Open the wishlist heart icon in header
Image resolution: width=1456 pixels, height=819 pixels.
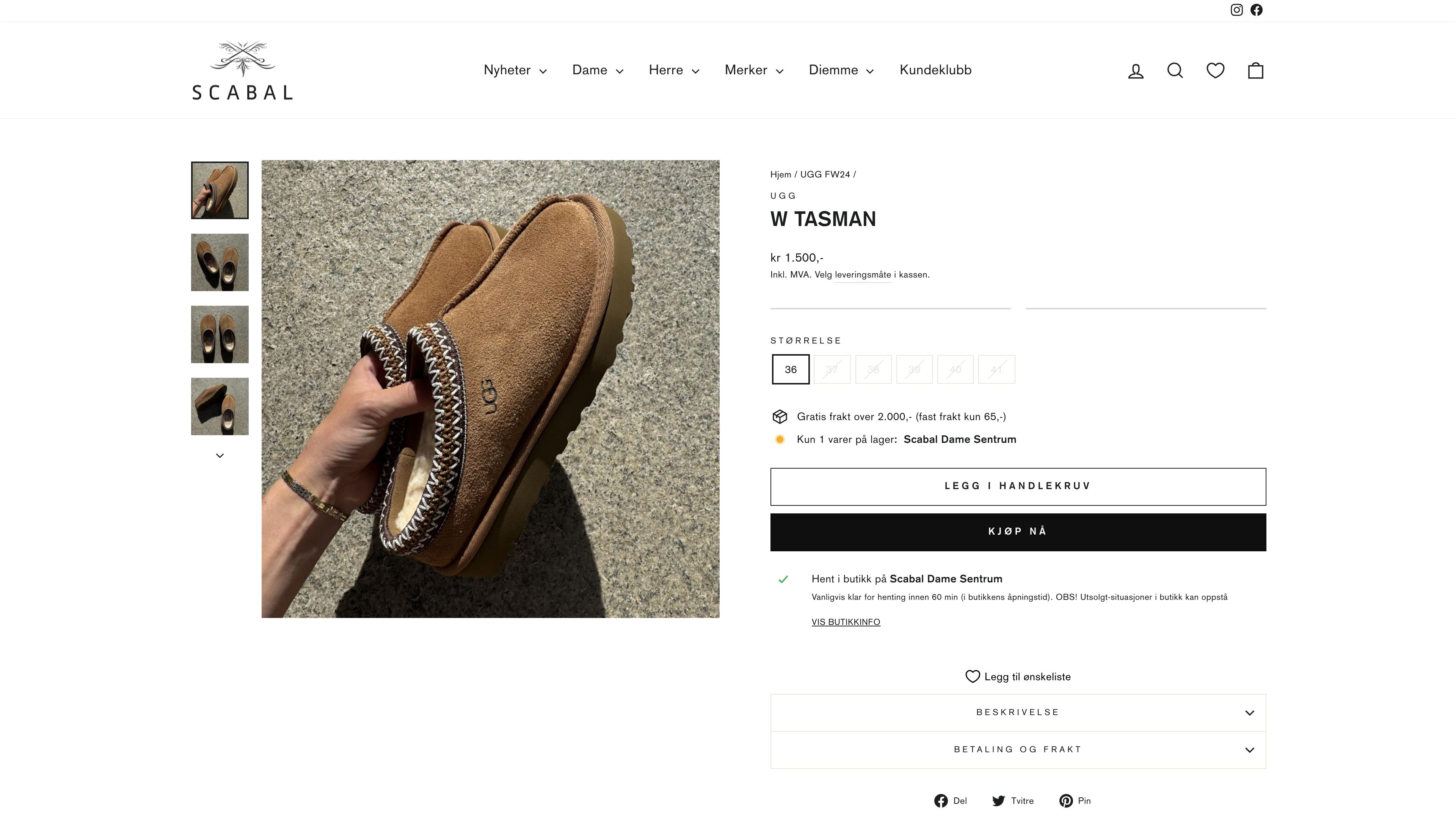tap(1216, 70)
